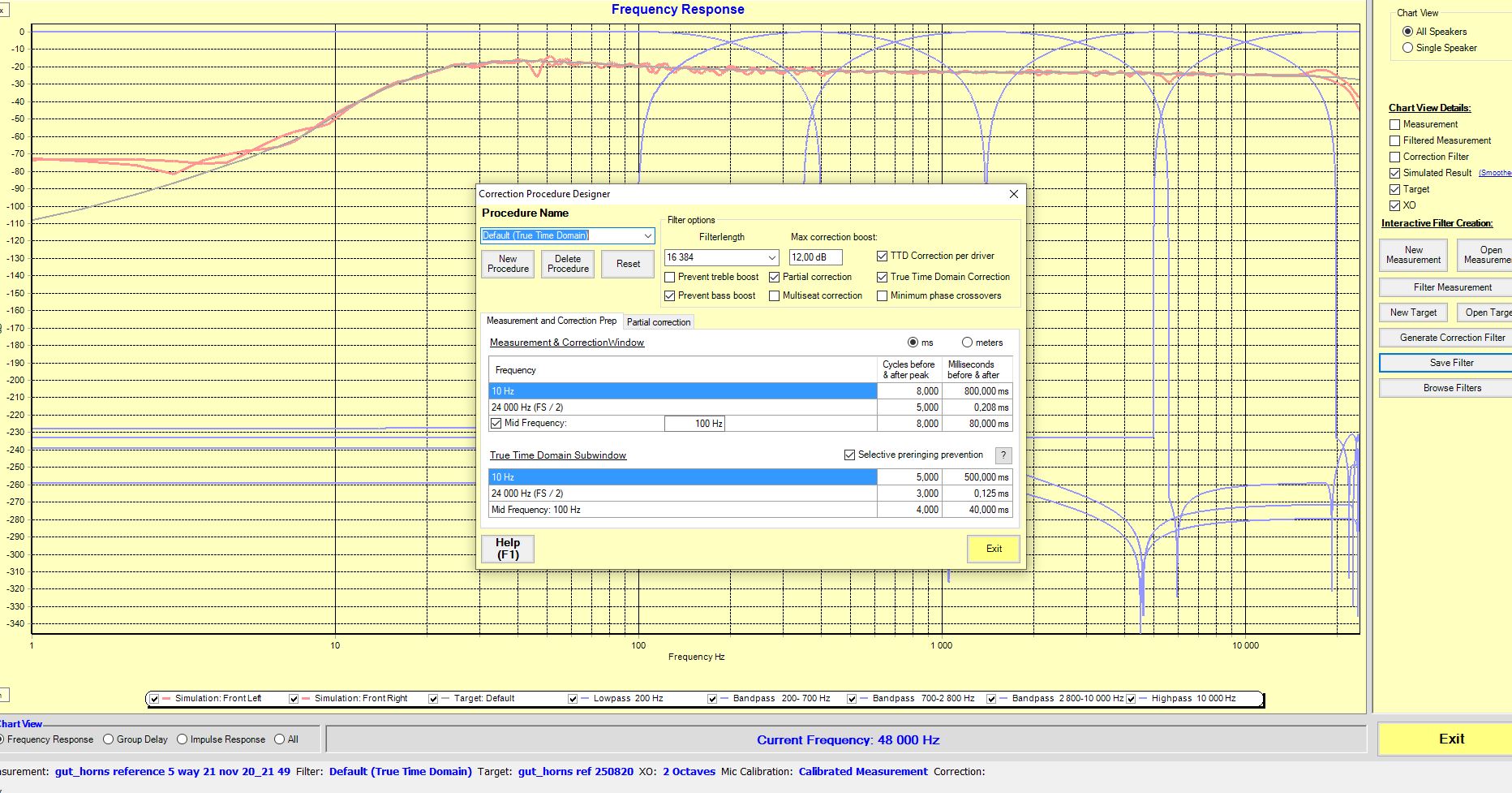This screenshot has height=793, width=1512.
Task: Disable Prevent bass boost
Action: click(670, 295)
